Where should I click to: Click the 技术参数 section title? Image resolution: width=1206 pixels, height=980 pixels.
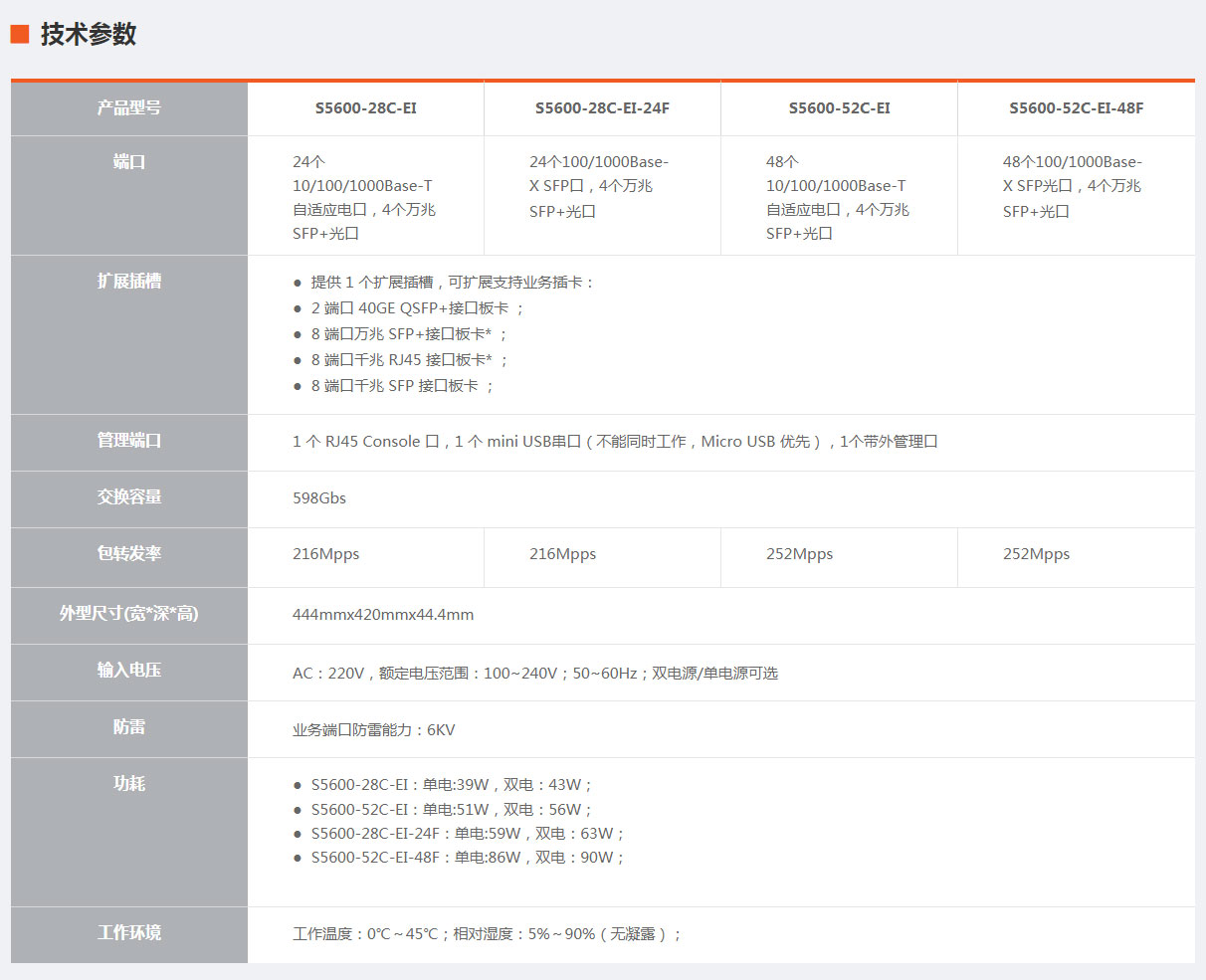[x=88, y=35]
